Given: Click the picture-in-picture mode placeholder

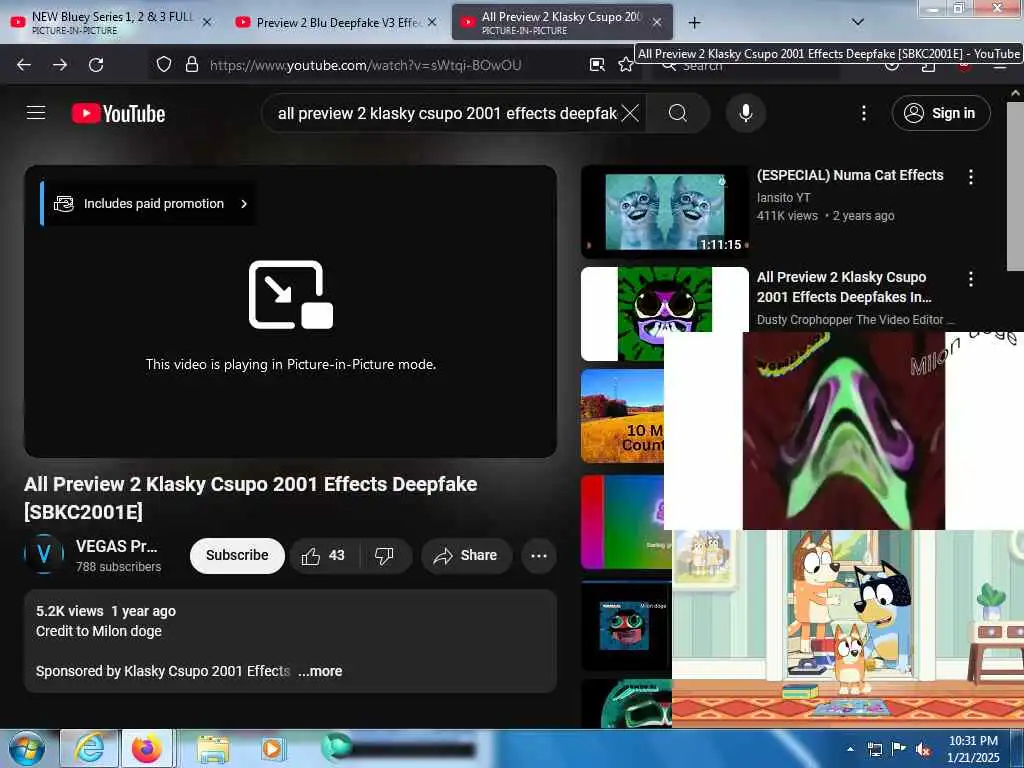Looking at the screenshot, I should (291, 312).
